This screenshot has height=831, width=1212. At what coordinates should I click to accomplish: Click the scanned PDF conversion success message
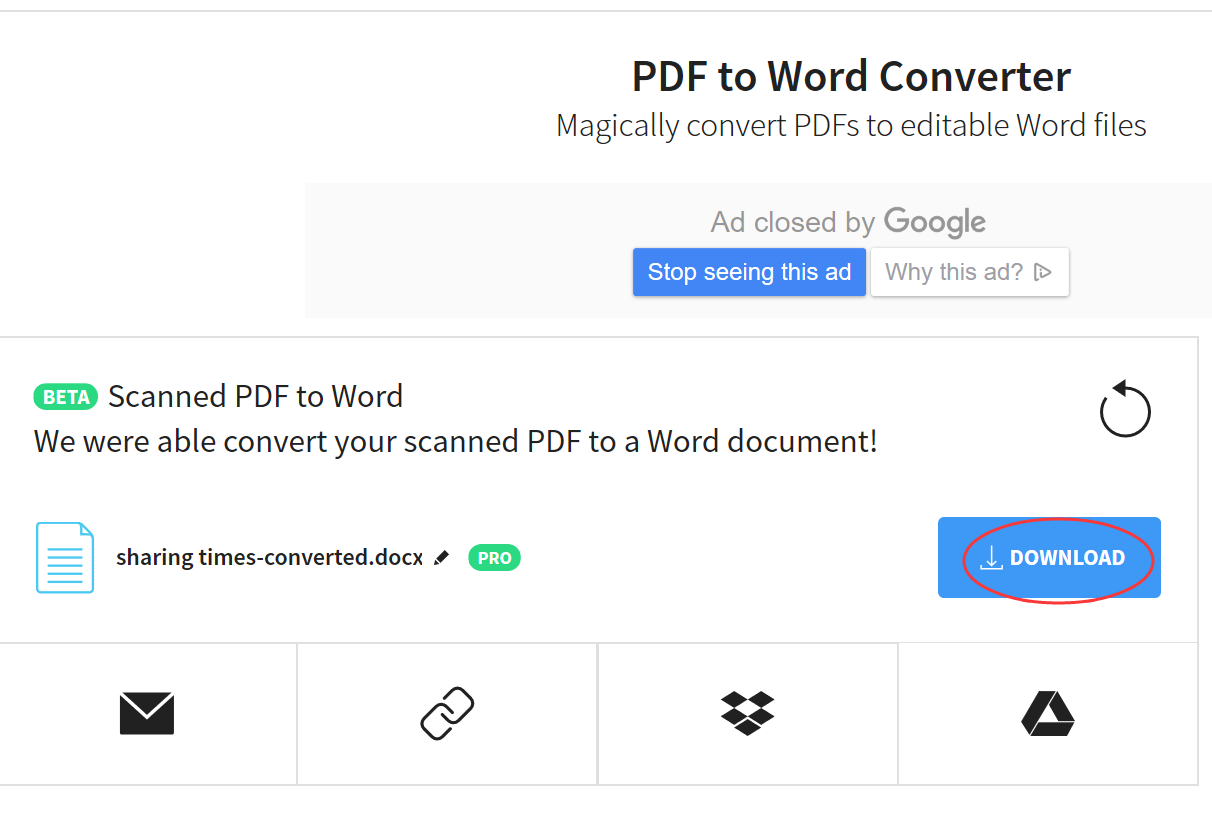[x=456, y=441]
